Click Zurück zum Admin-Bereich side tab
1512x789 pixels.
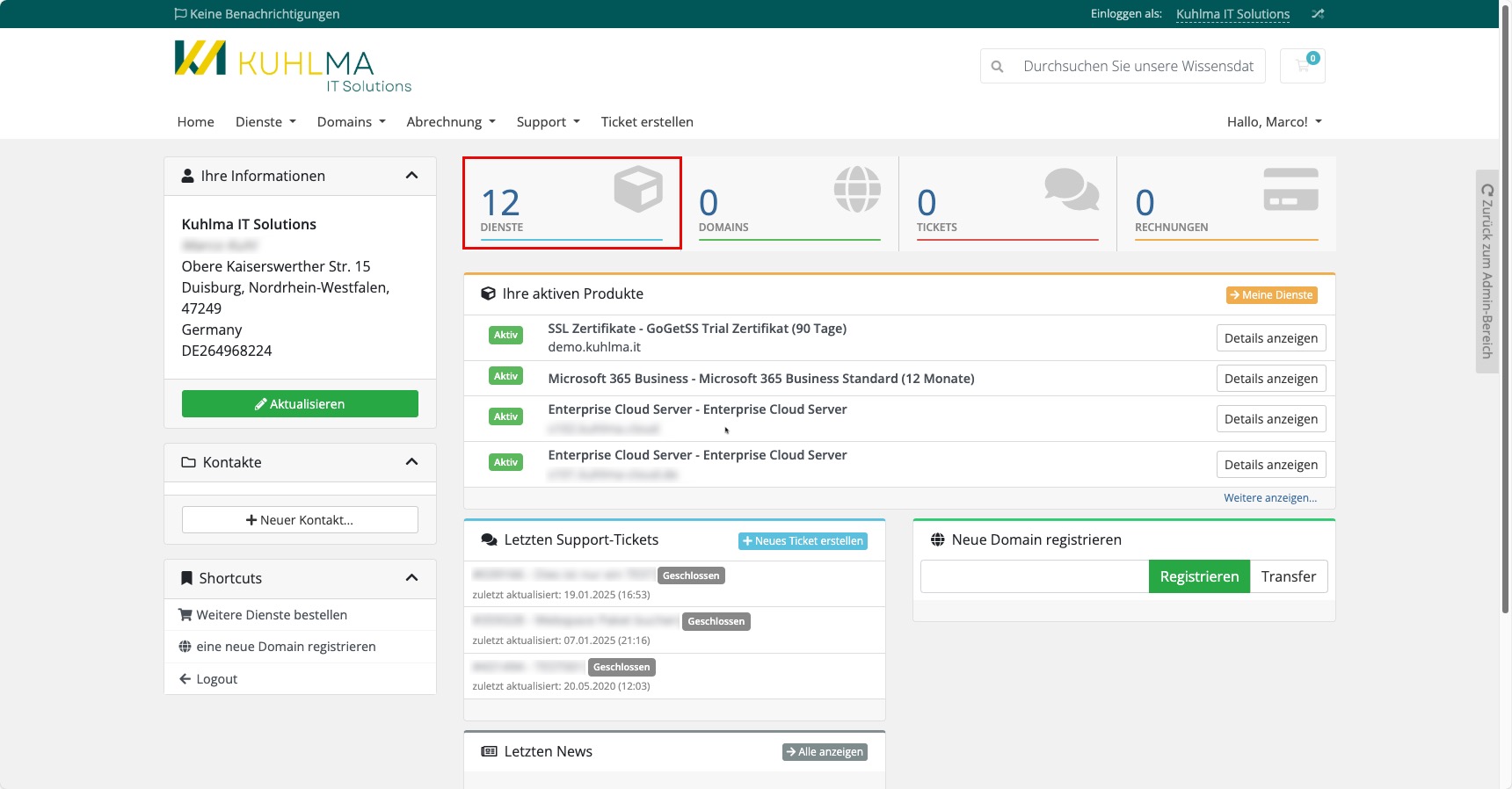click(x=1487, y=271)
